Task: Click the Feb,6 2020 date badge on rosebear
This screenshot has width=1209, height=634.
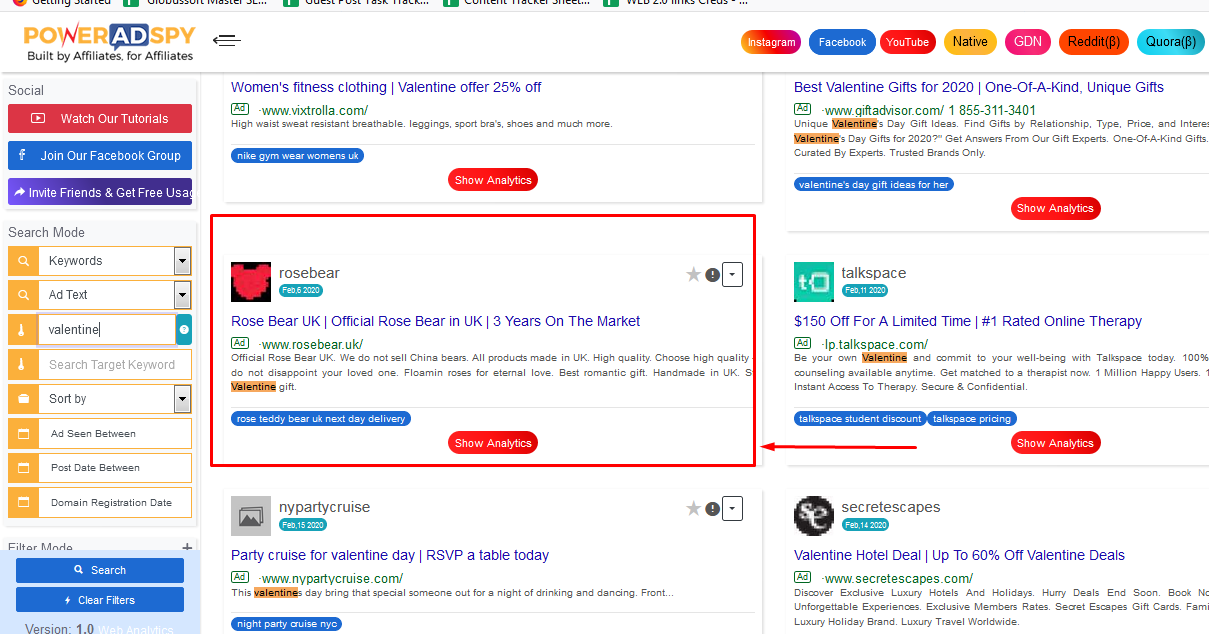Action: (300, 290)
